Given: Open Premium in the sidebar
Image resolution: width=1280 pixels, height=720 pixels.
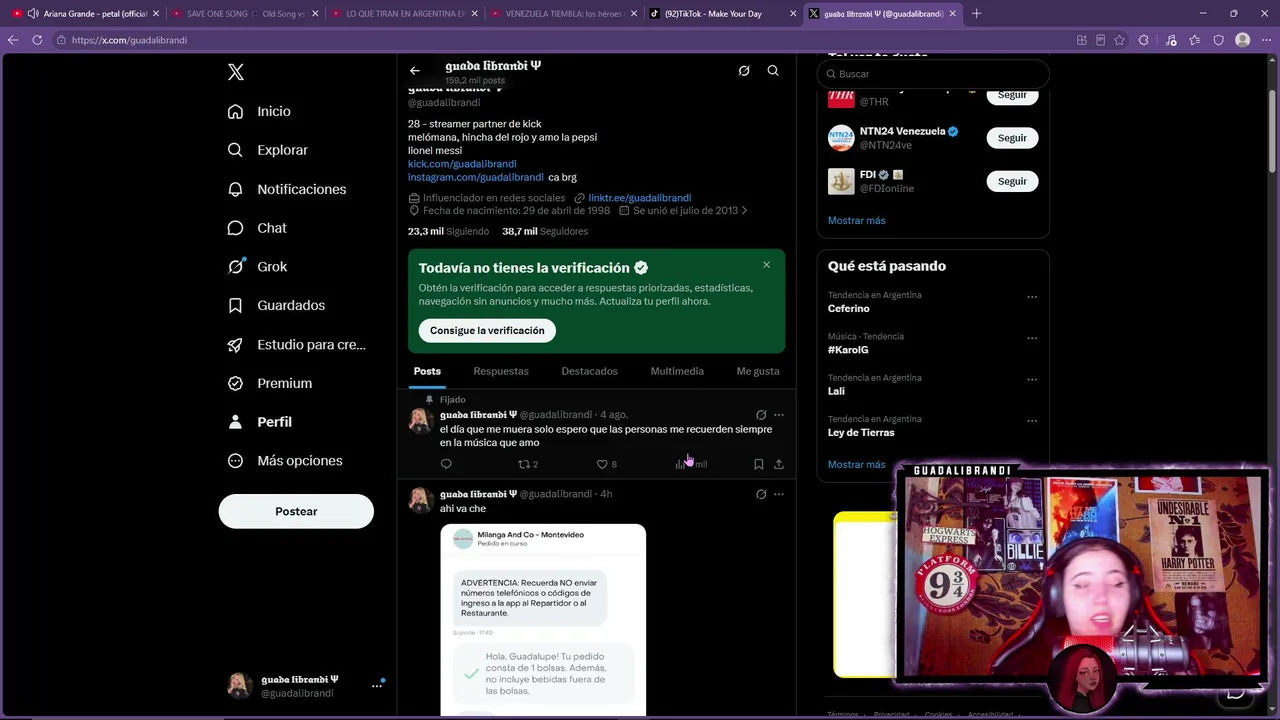Looking at the screenshot, I should 269,383.
